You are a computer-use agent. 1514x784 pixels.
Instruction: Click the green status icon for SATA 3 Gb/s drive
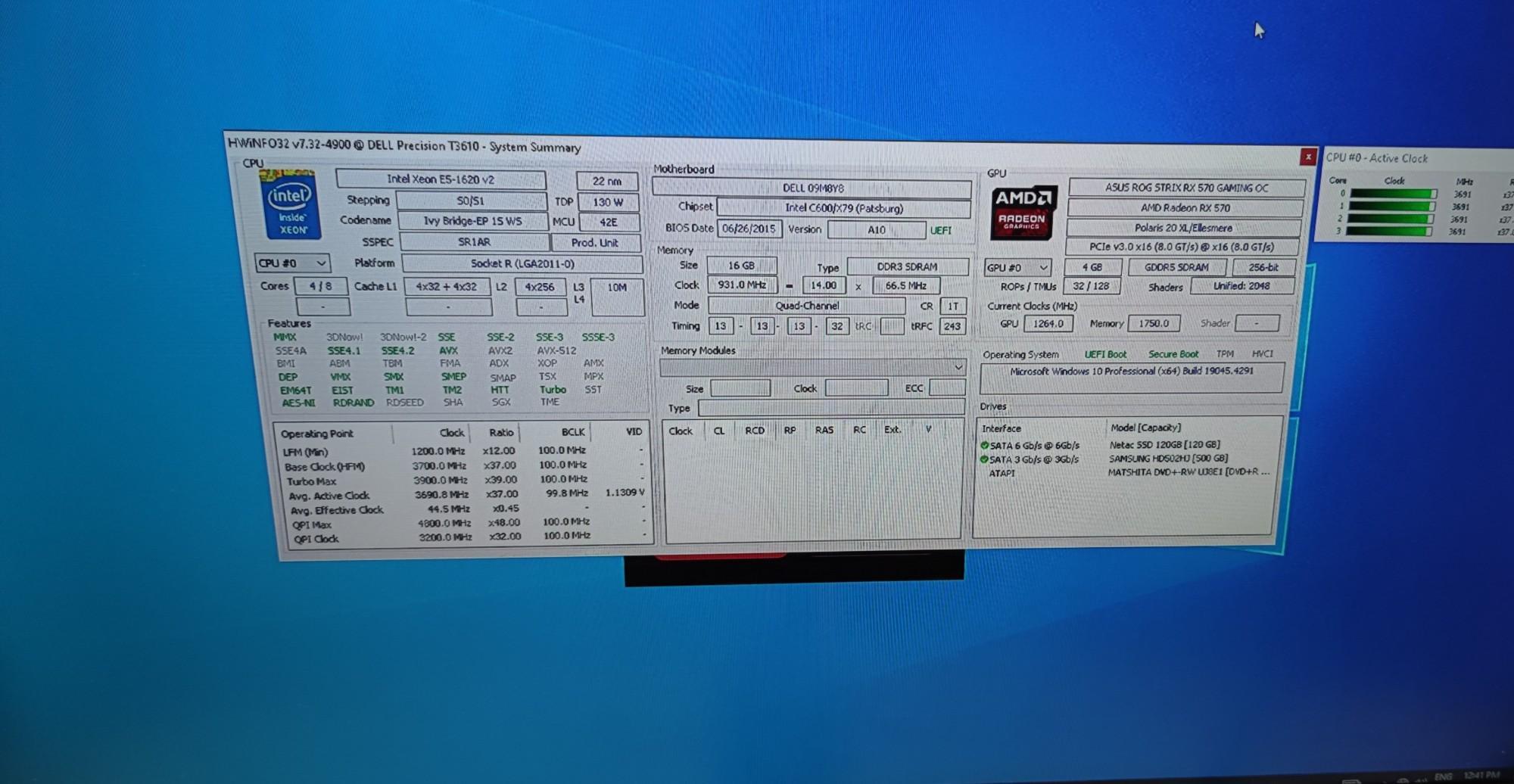point(984,459)
